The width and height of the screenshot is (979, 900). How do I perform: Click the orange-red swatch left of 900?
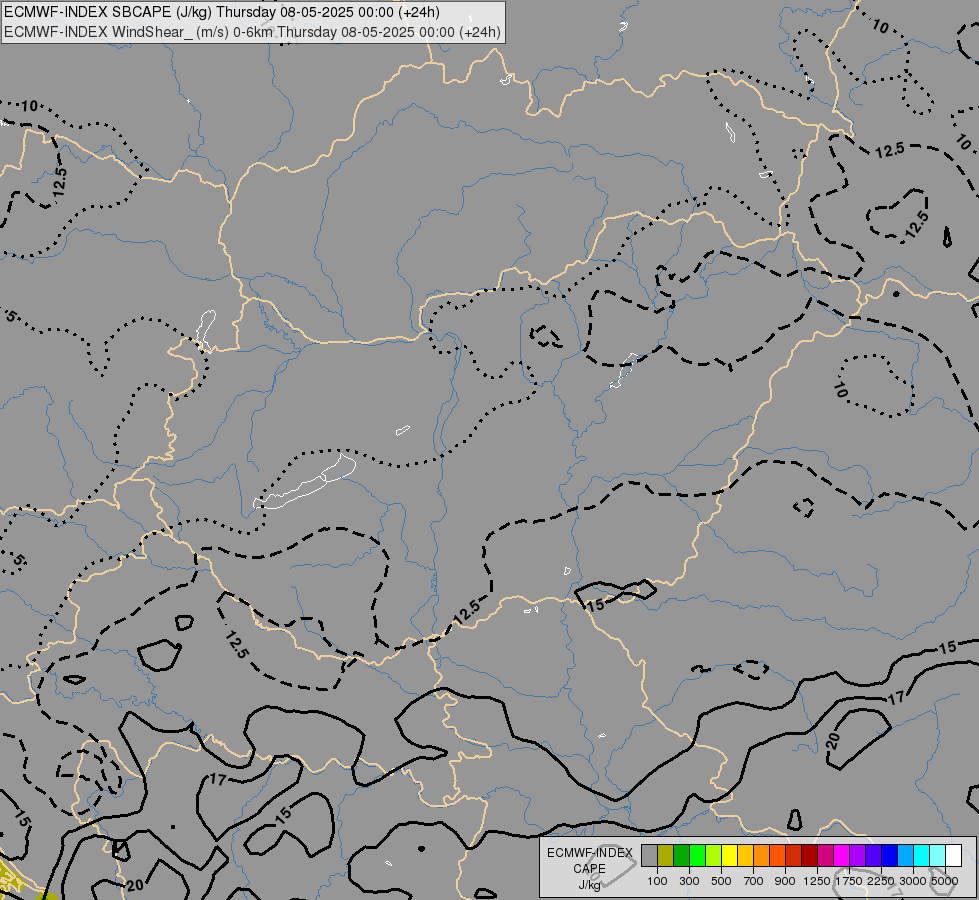pos(777,855)
